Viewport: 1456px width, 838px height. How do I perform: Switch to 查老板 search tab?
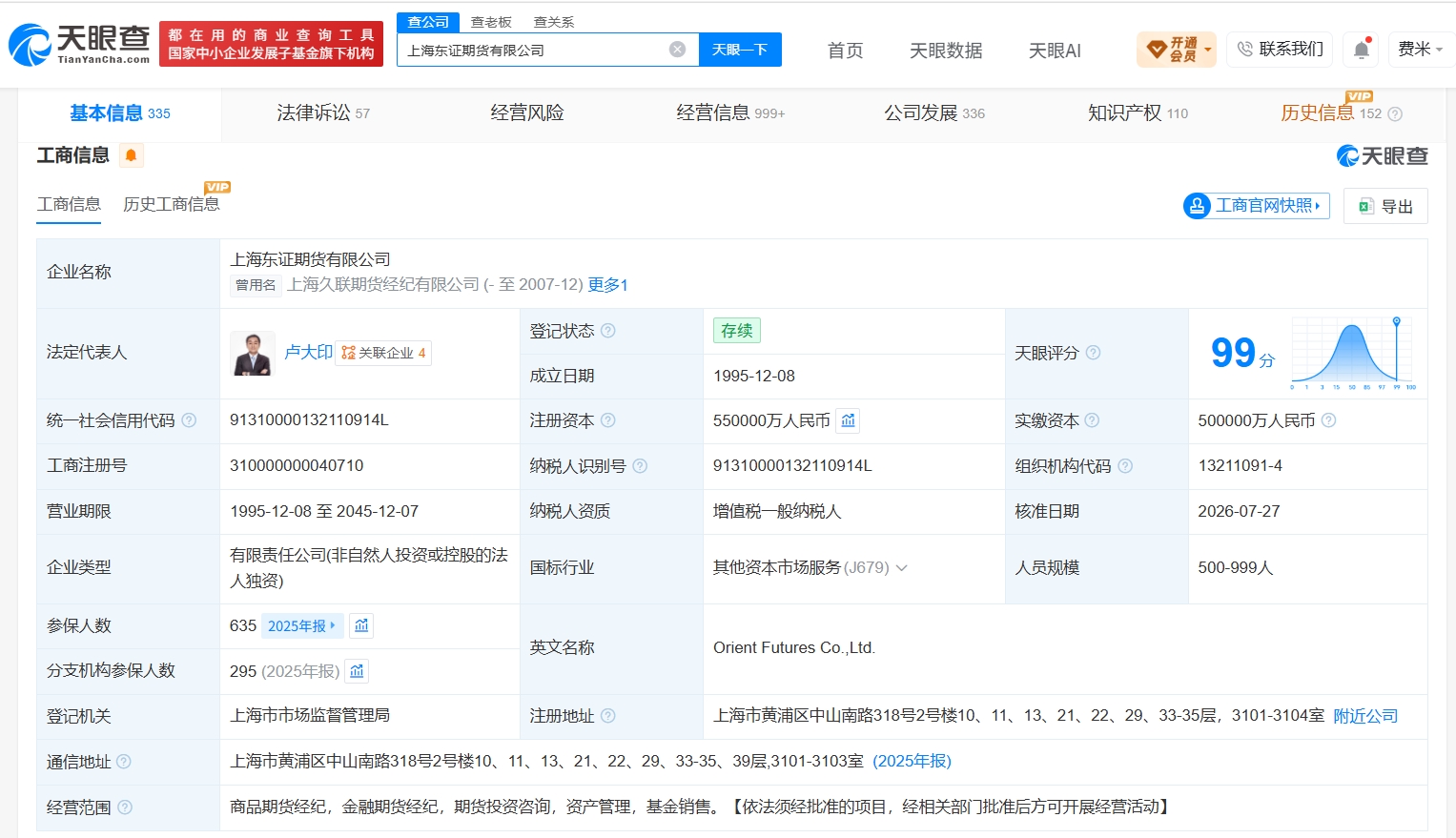[x=492, y=22]
